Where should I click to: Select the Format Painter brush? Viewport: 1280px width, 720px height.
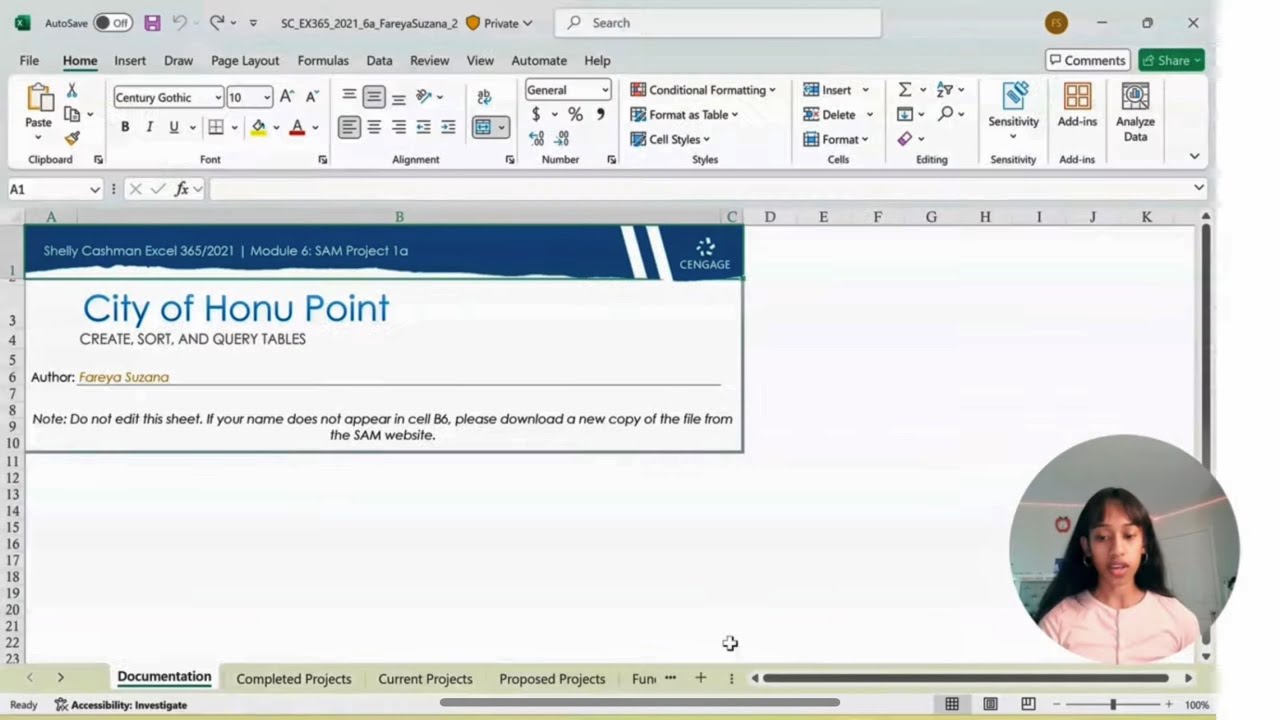coord(72,138)
